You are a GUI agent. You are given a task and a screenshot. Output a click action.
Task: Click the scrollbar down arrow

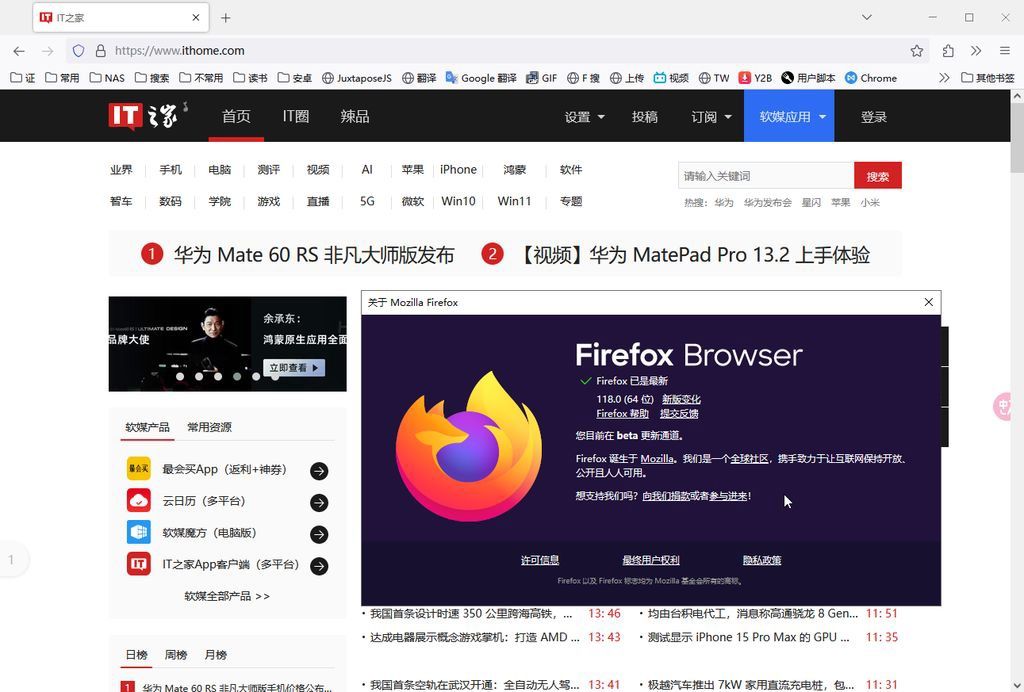coord(1017,685)
